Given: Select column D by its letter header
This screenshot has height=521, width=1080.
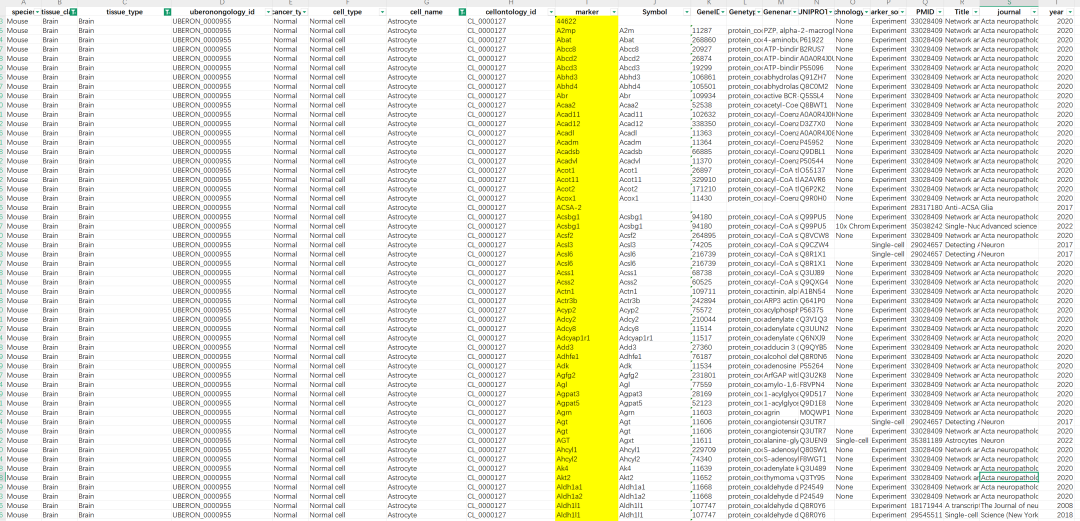Looking at the screenshot, I should (222, 4).
